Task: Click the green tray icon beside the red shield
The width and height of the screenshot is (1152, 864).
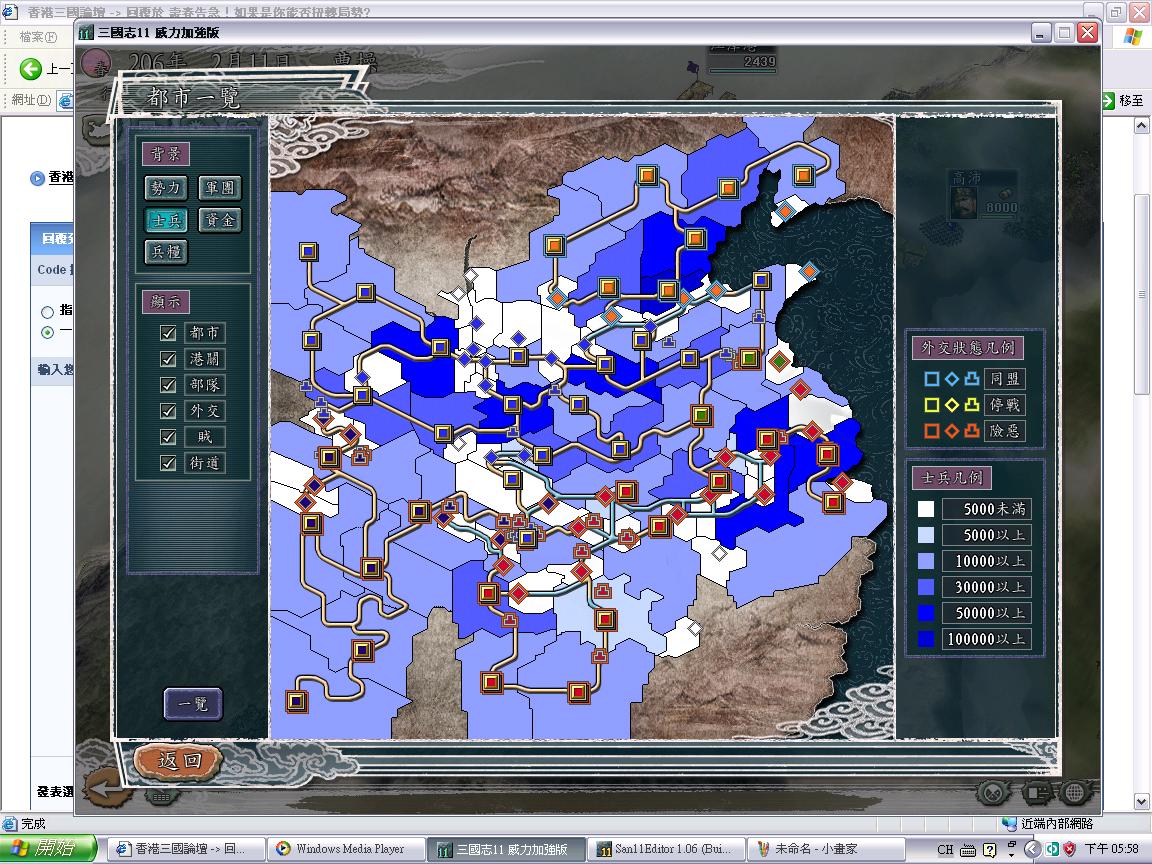Action: (x=1052, y=849)
